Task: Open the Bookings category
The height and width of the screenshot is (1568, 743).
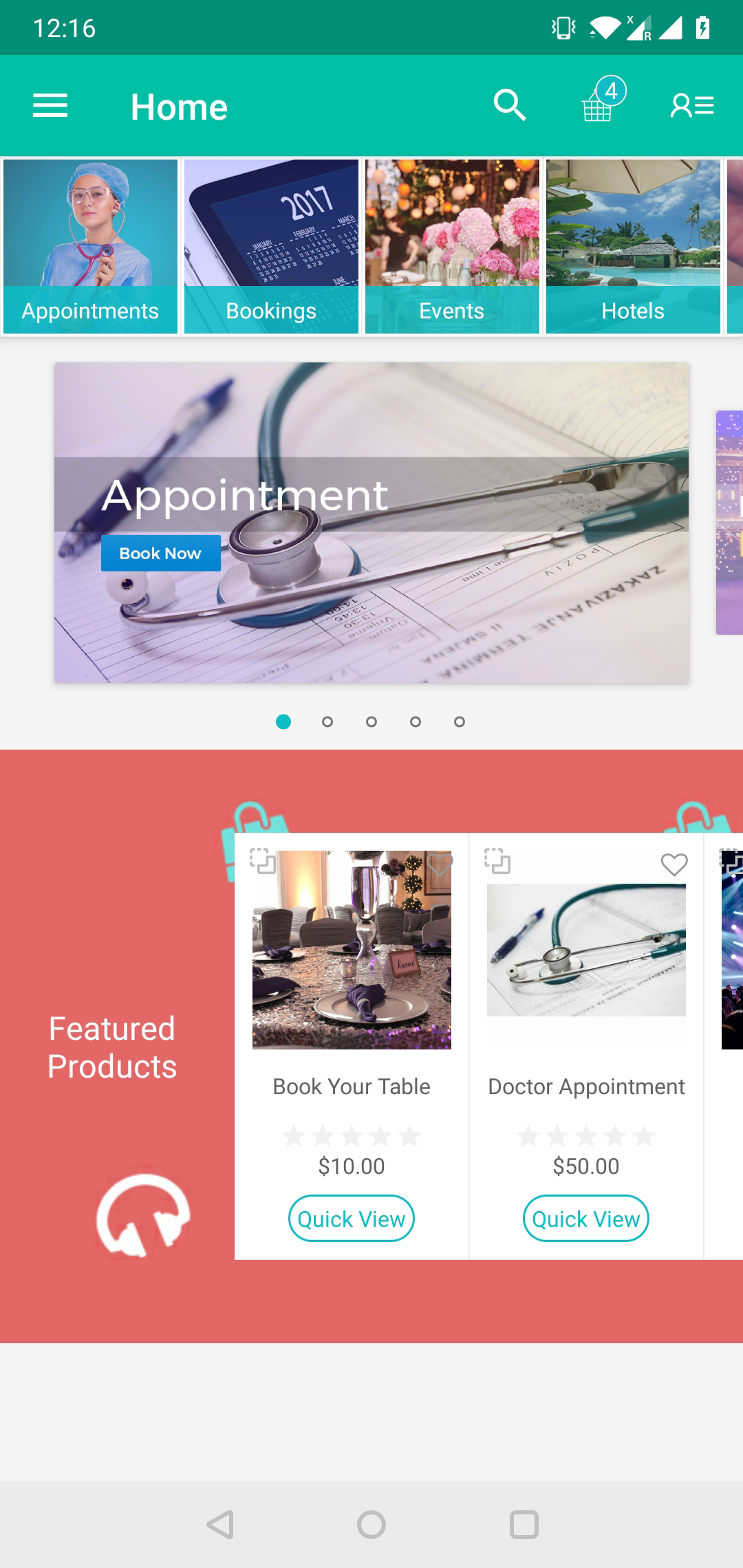Action: click(271, 247)
